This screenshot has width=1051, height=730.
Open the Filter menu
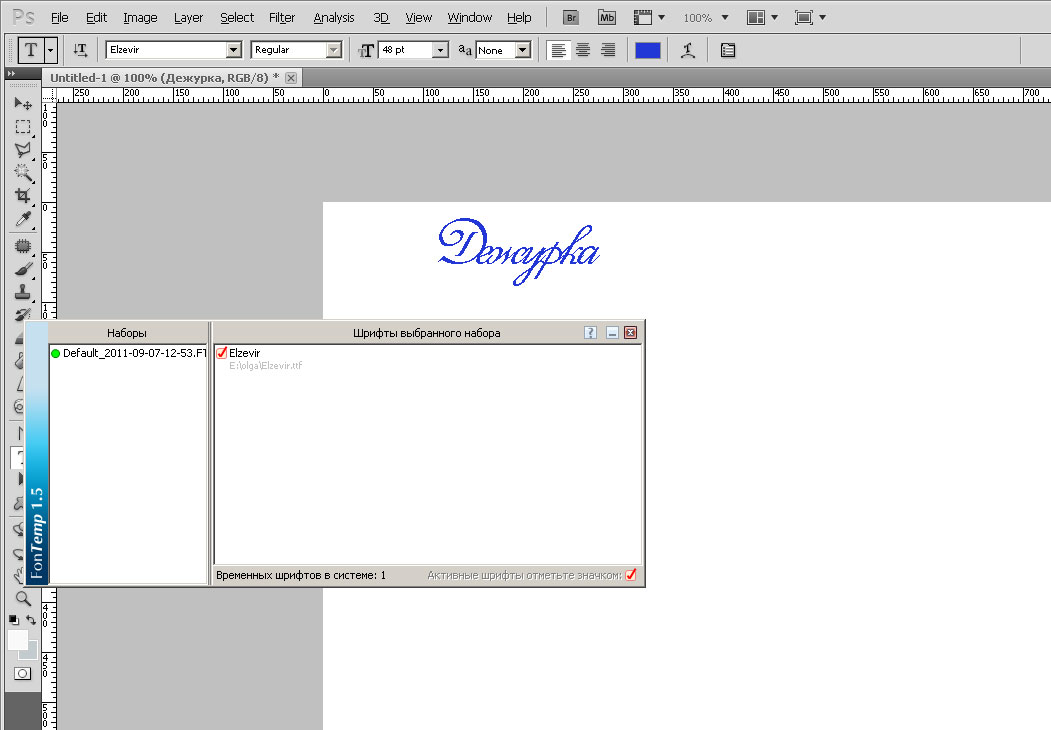click(x=282, y=17)
